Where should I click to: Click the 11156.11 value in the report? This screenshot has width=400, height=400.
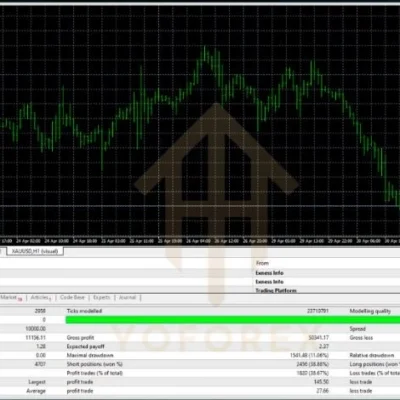click(x=36, y=338)
